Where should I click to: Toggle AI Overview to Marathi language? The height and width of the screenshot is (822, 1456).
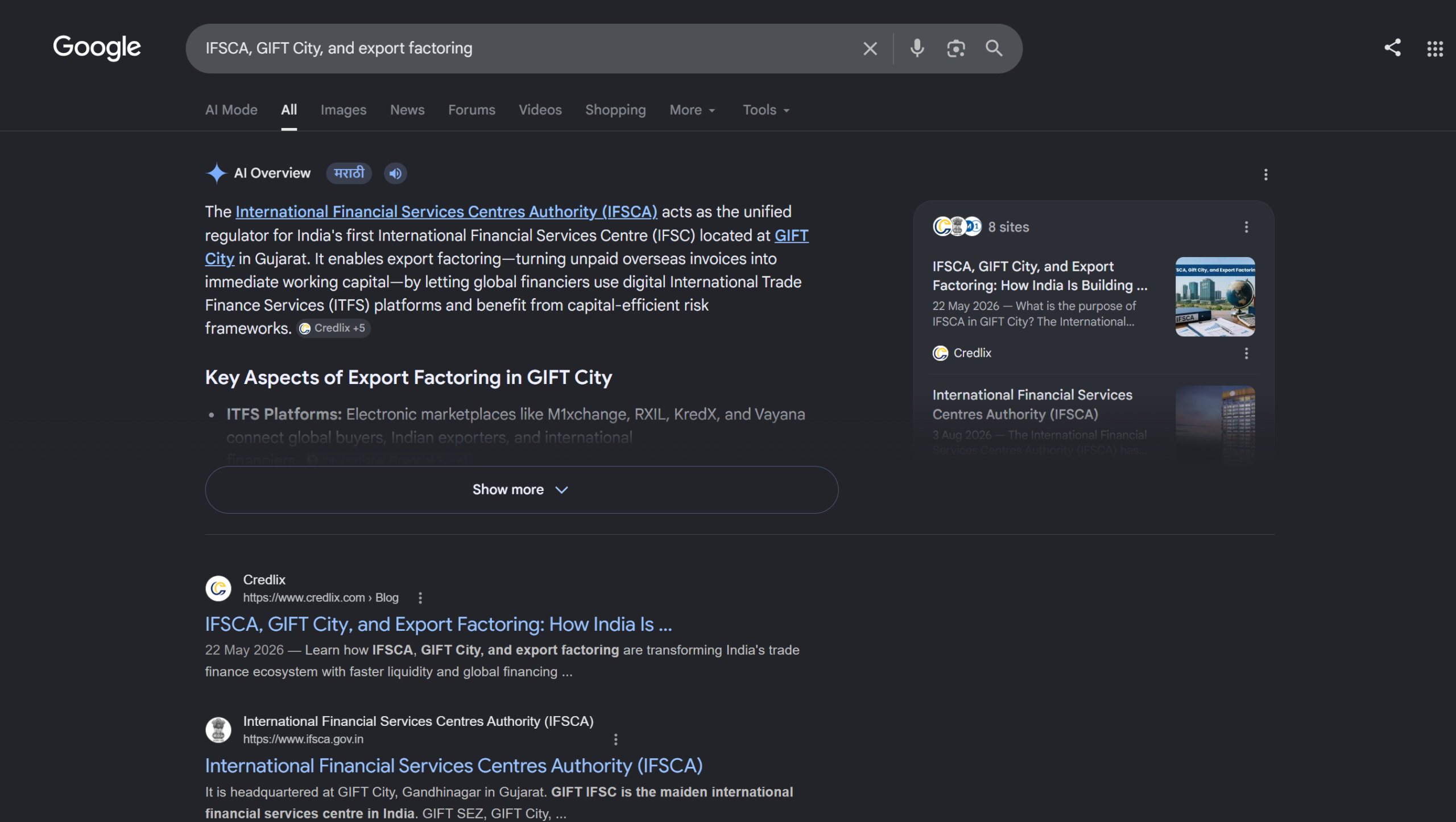349,174
